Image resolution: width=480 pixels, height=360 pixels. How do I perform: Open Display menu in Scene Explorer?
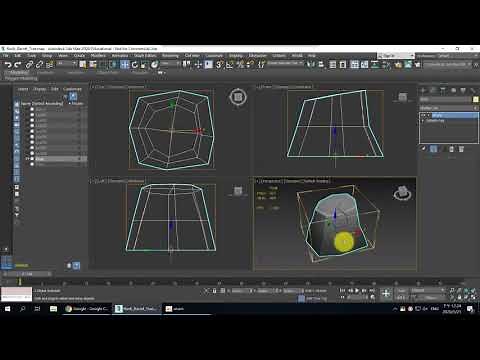tap(40, 89)
